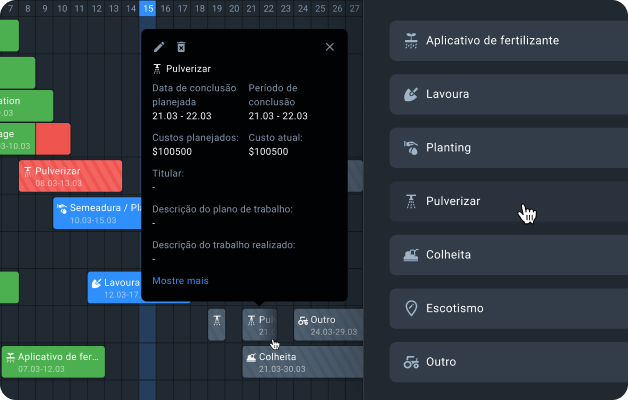Click 'Descrição do plano de trabalho:' label

point(222,209)
